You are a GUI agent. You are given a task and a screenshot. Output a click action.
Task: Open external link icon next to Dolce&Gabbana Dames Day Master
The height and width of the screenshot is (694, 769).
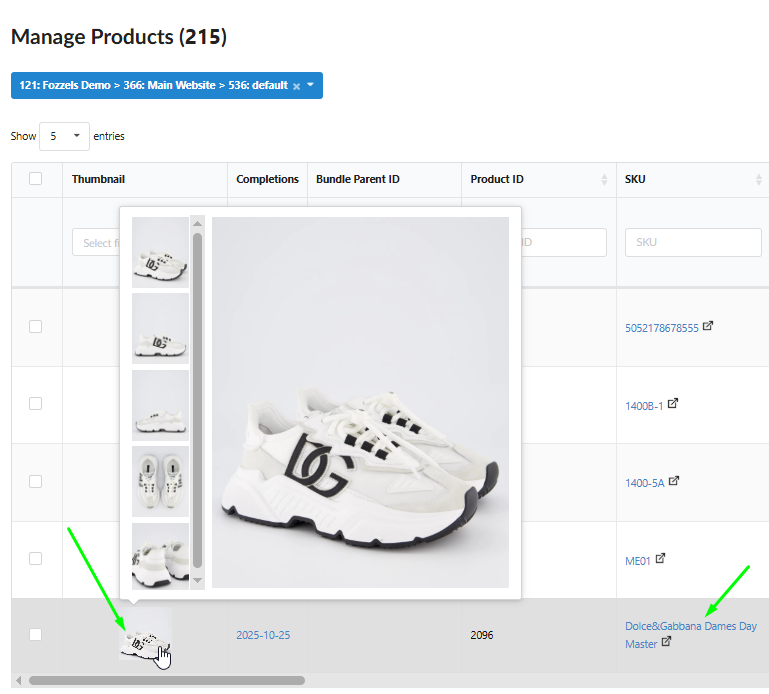[666, 642]
